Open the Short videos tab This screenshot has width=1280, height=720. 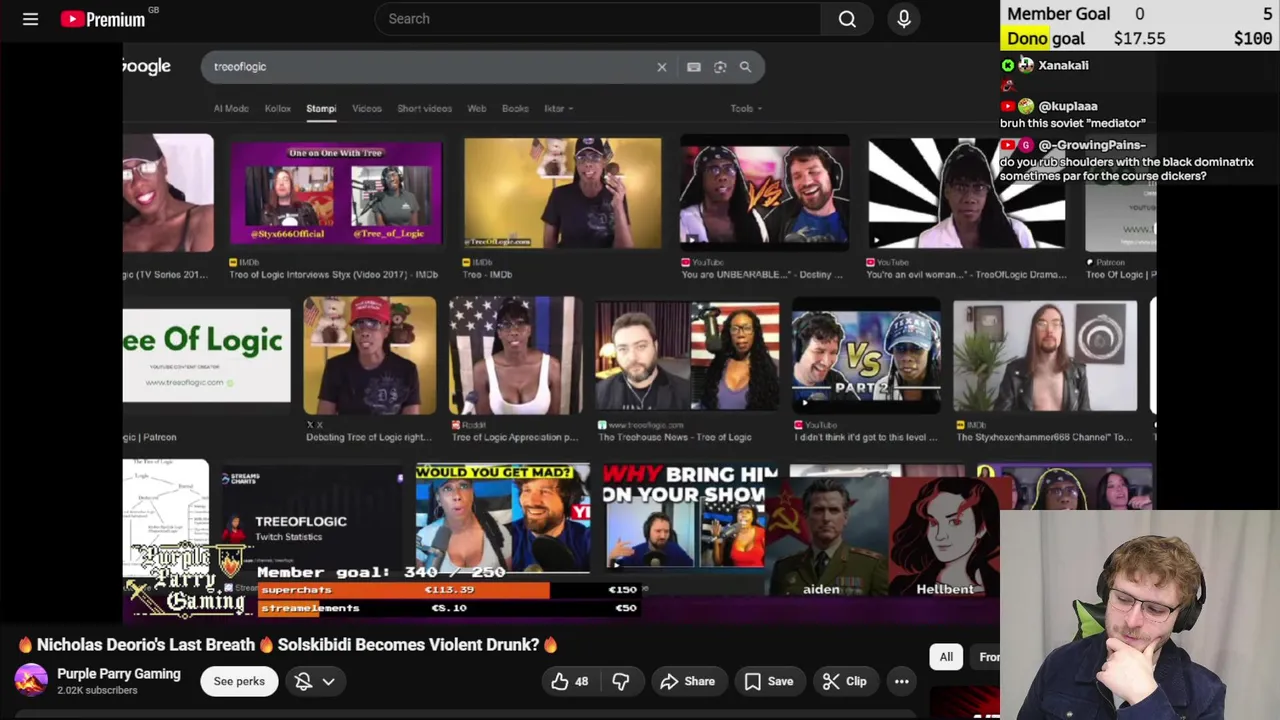click(424, 108)
